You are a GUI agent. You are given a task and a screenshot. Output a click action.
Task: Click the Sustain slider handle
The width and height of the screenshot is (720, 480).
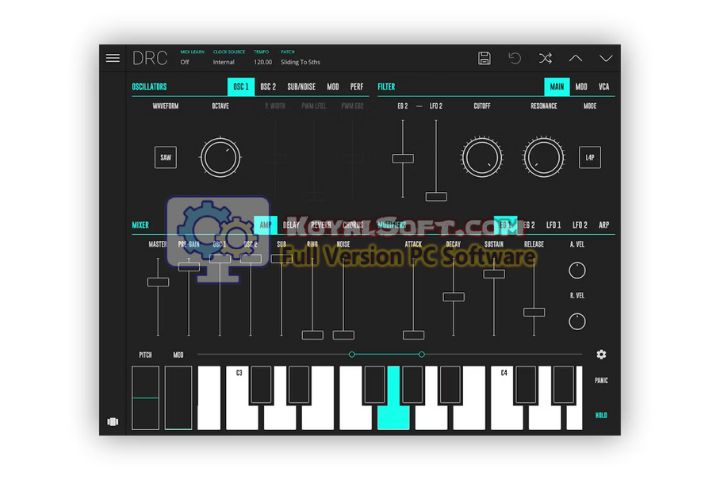pos(494,274)
